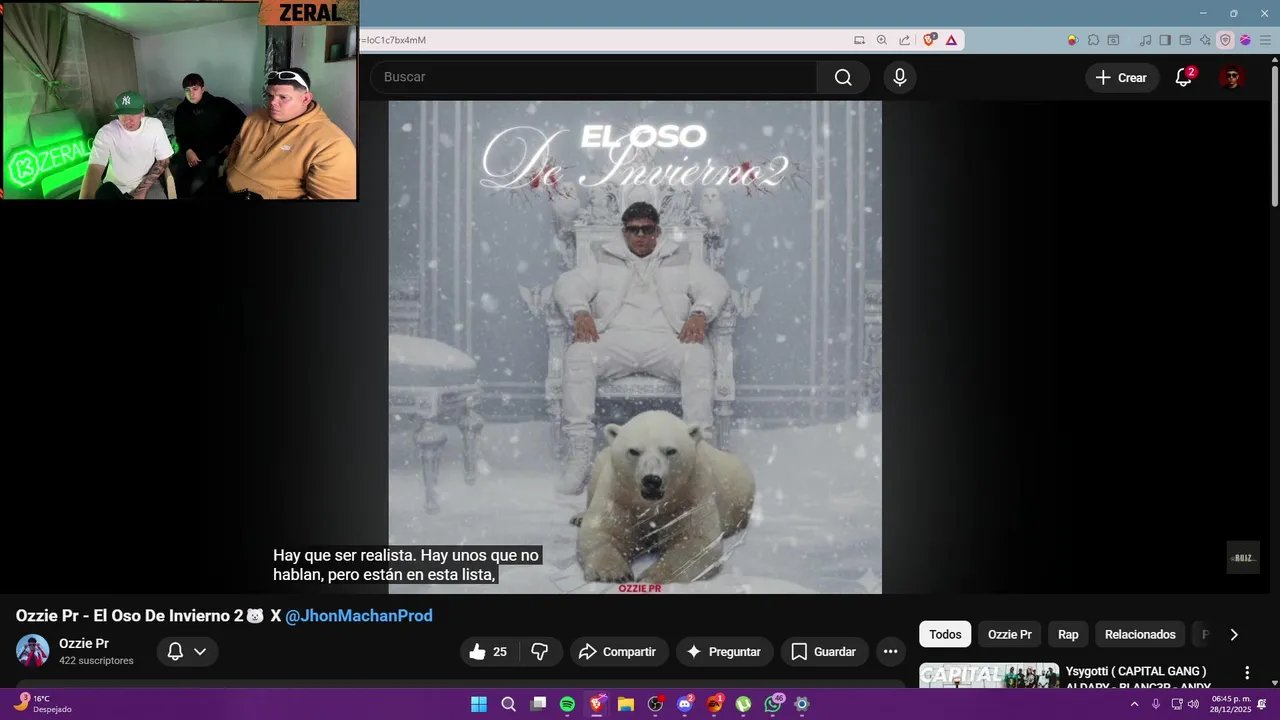
Task: Click the system tray microphone icon
Action: point(1156,704)
